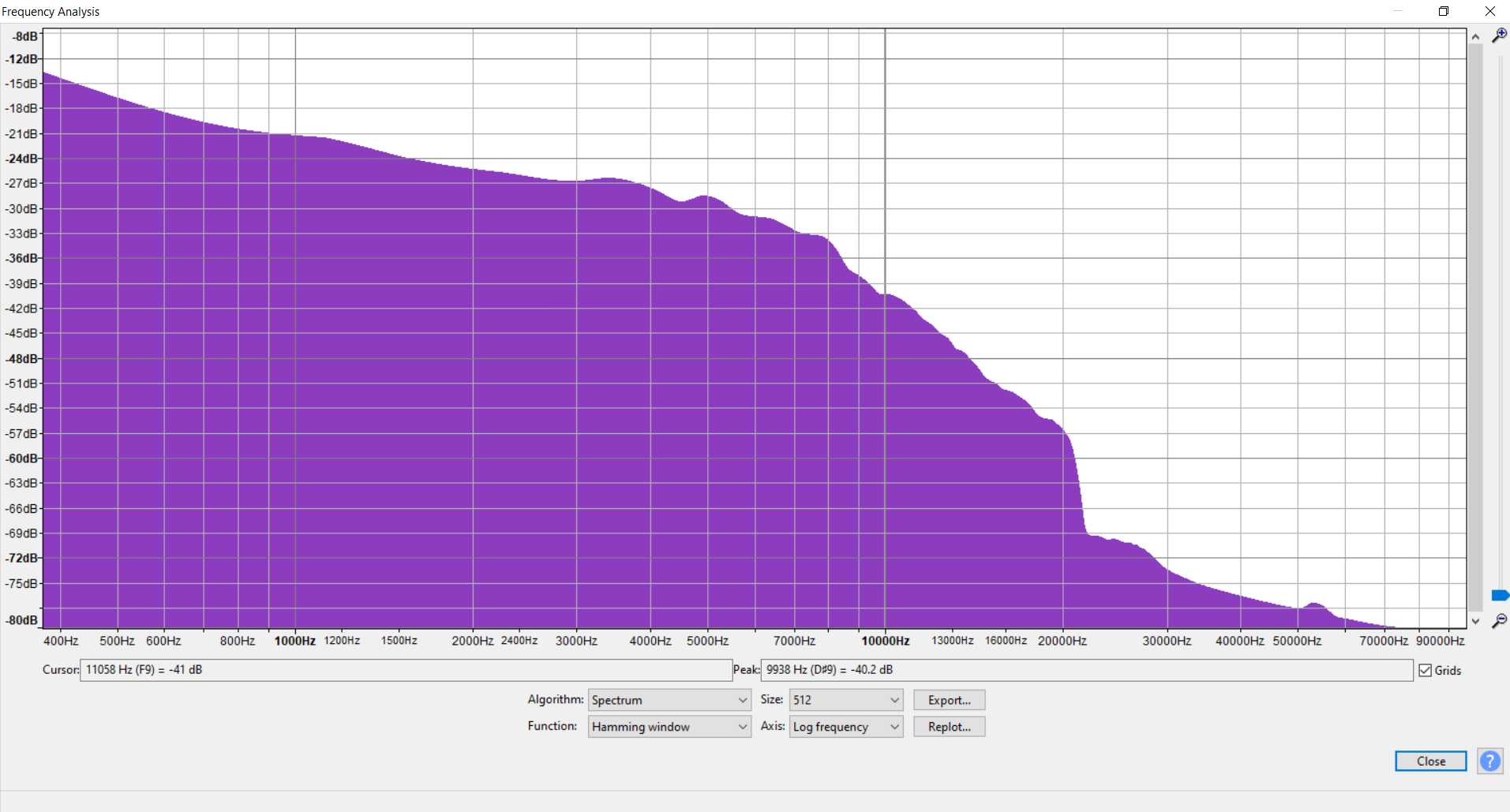This screenshot has height=812, width=1510.
Task: Close window with the title bar X
Action: pos(1489,11)
